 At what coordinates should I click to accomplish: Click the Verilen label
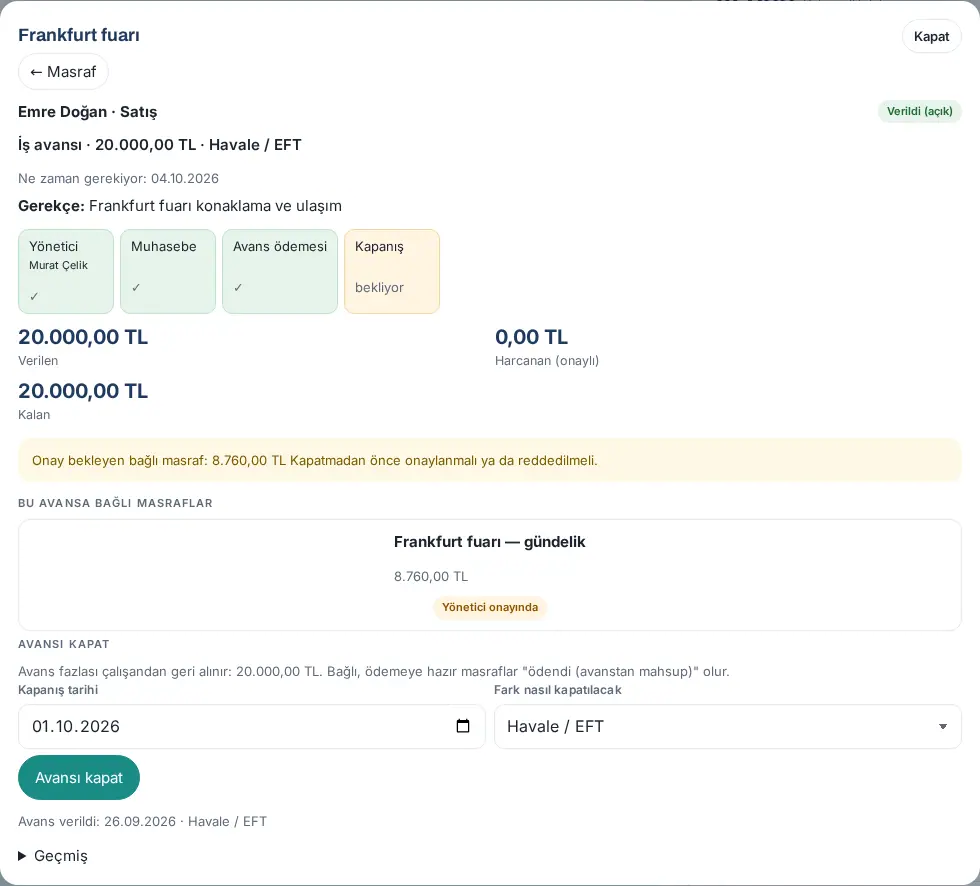tap(38, 361)
